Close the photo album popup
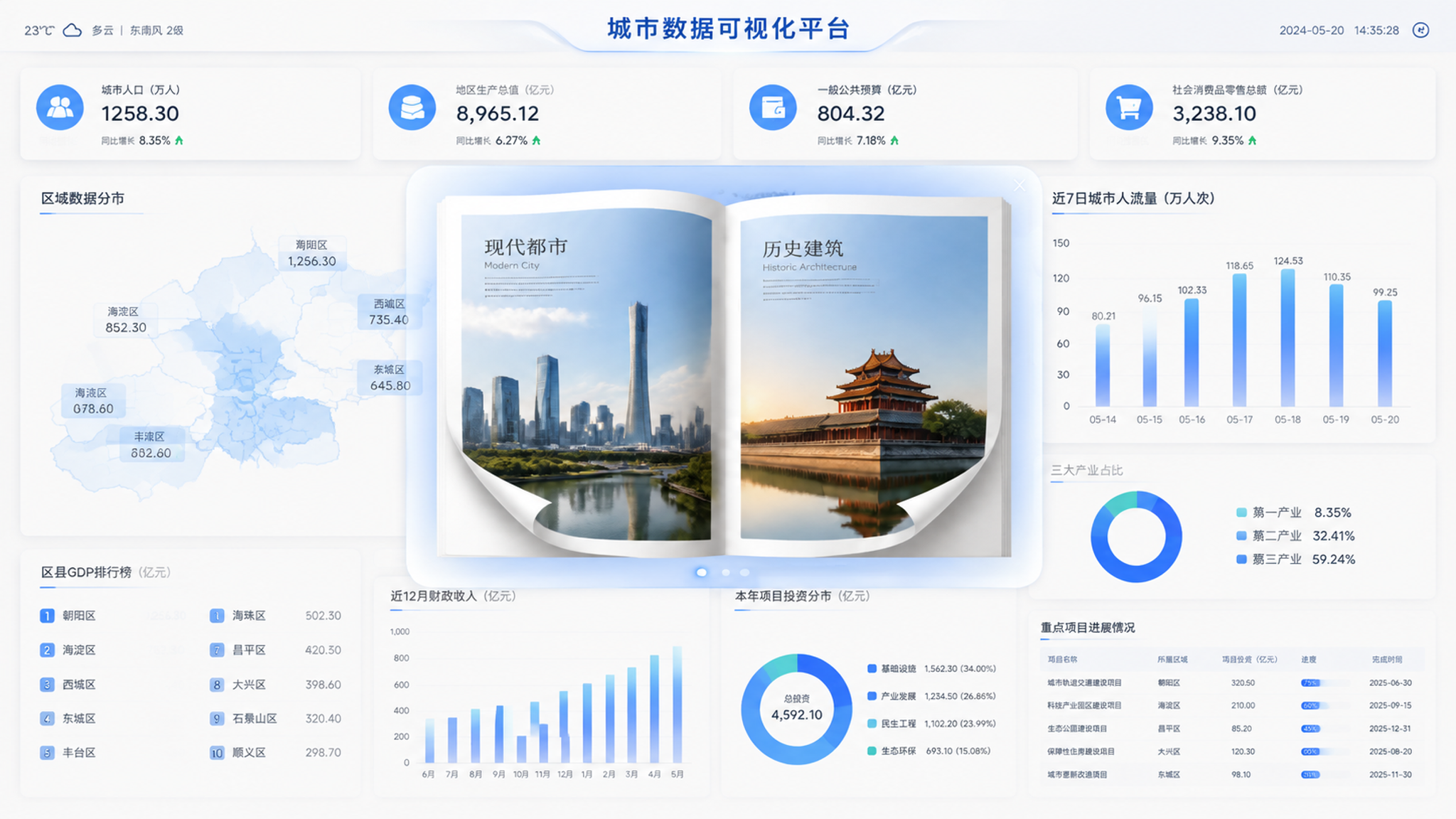 coord(1019,186)
